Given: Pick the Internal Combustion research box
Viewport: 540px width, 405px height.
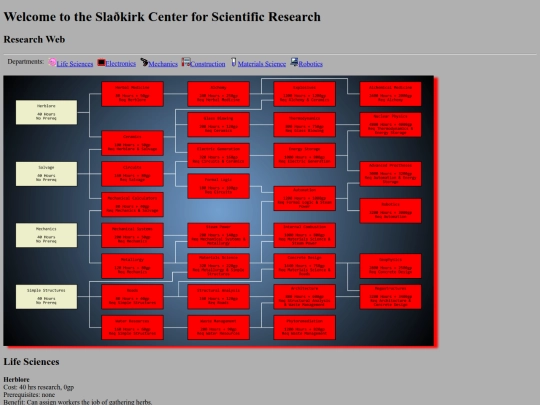Looking at the screenshot, I should click(x=304, y=235).
